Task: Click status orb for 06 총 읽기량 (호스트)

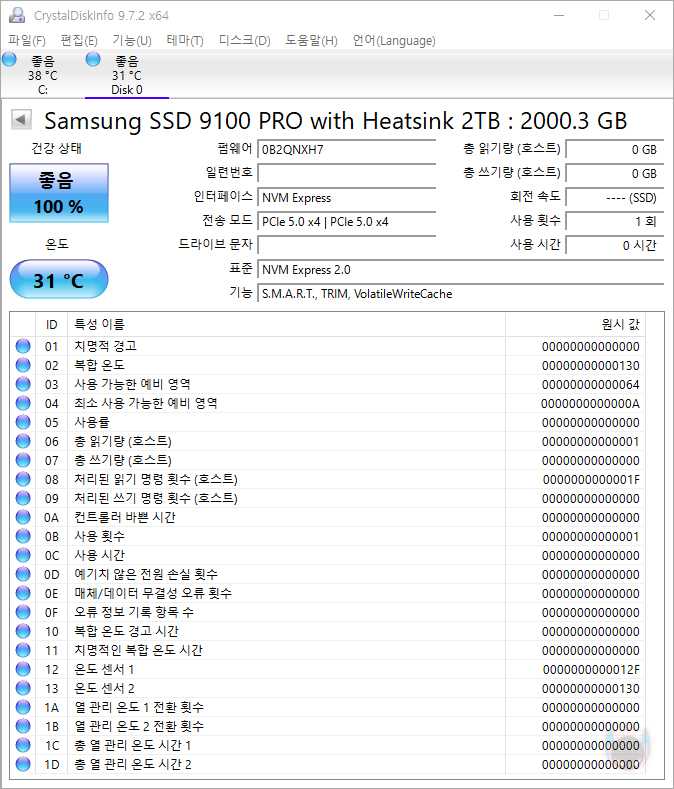Action: point(23,441)
